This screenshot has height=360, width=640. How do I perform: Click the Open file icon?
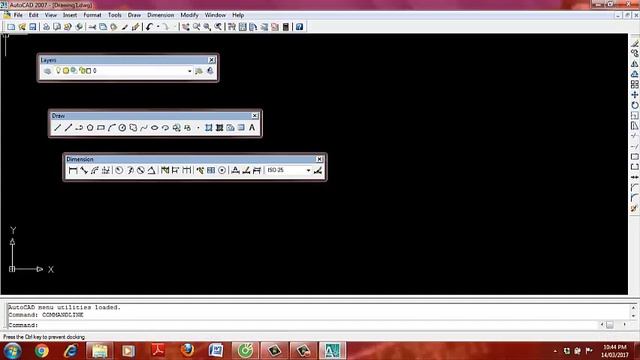coord(22,27)
